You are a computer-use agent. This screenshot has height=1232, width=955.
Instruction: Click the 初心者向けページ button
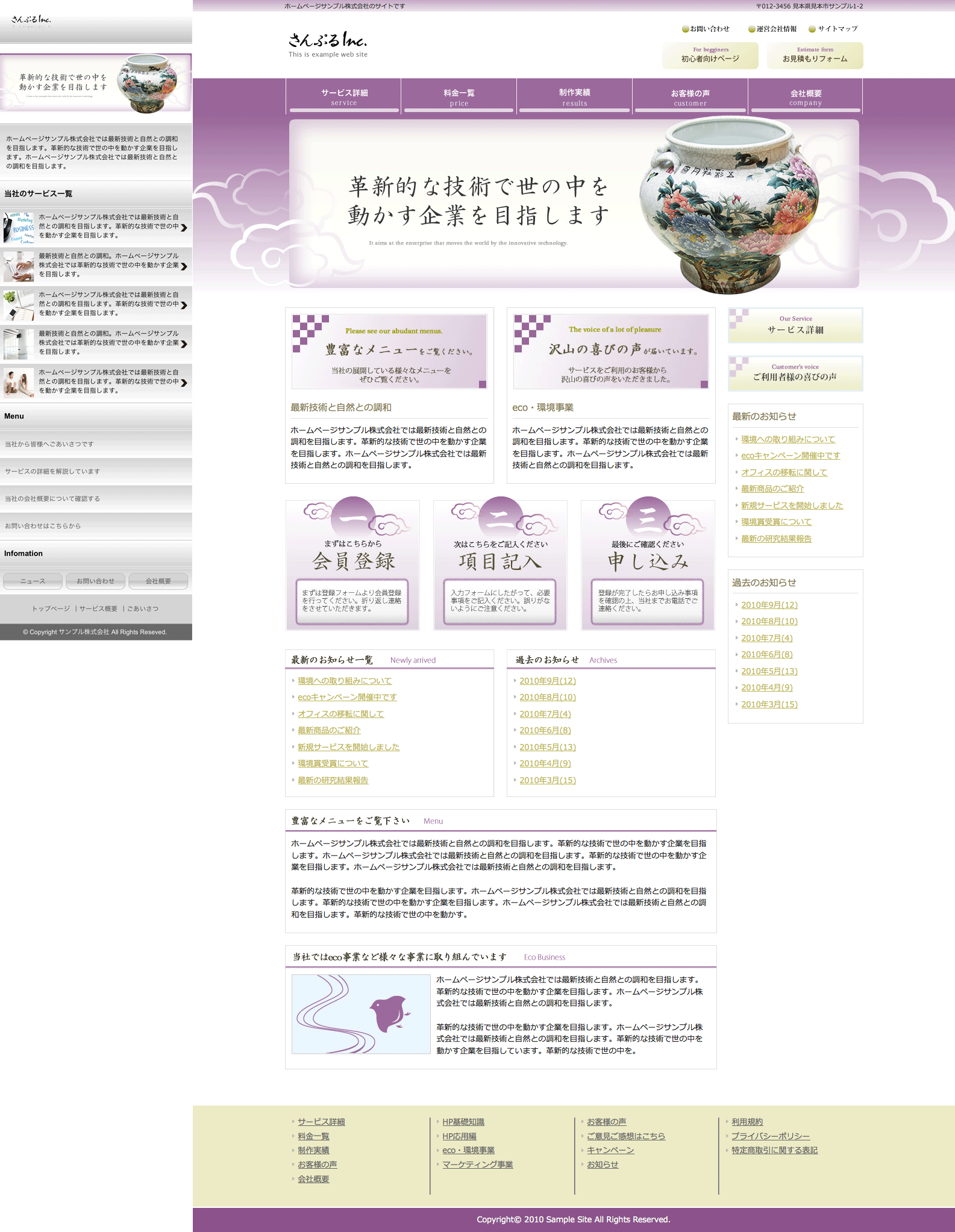(x=710, y=55)
